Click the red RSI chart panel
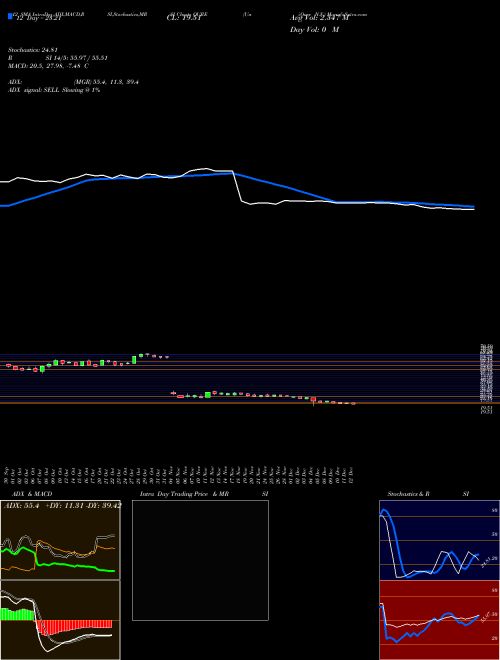Viewport: 500px width, 660px height. pos(439,620)
